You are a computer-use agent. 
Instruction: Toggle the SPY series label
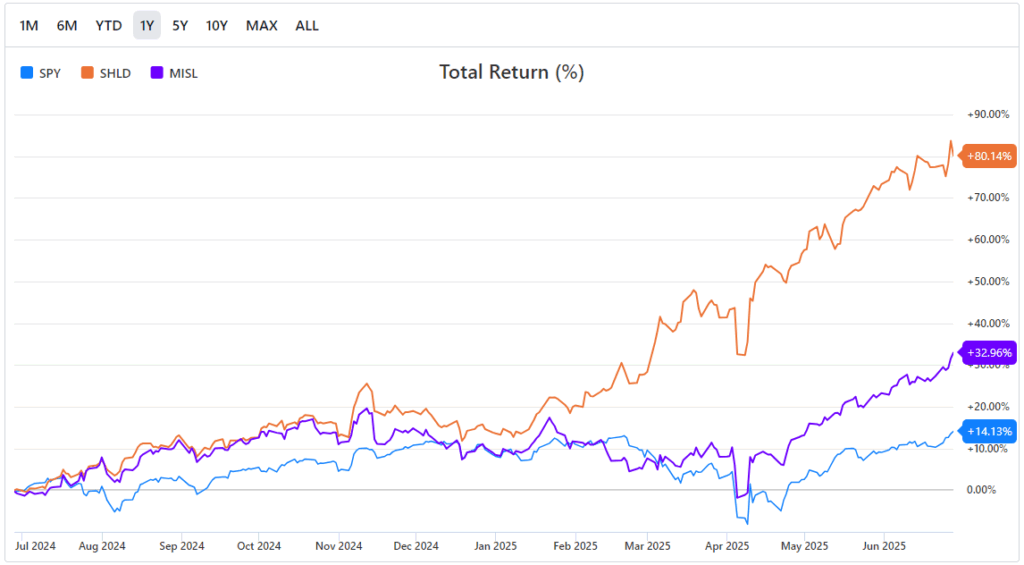50,73
